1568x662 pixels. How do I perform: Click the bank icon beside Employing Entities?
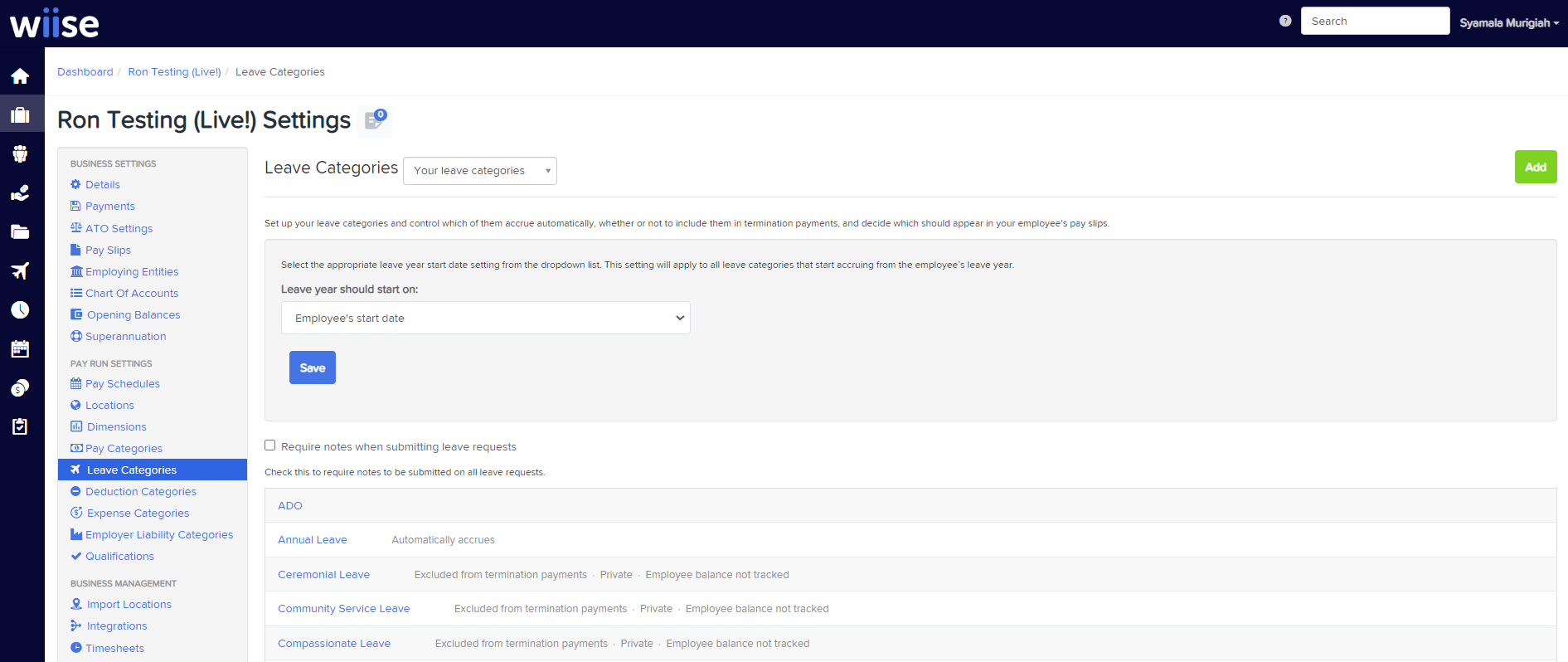[76, 271]
